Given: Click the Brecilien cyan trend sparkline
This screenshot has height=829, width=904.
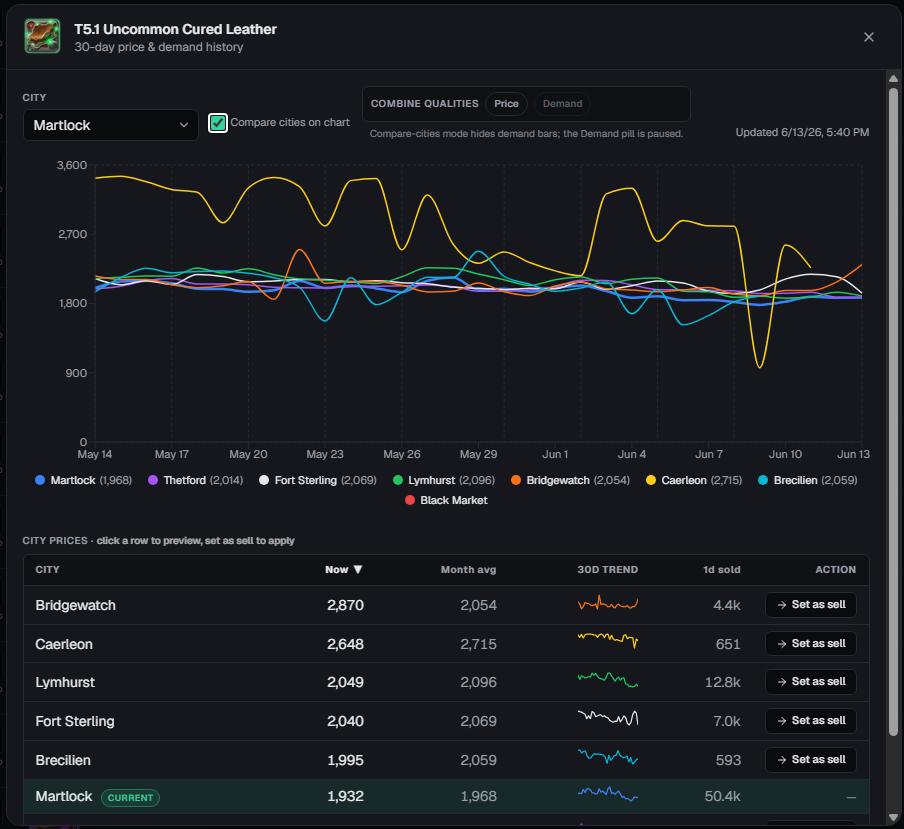Looking at the screenshot, I should 608,756.
